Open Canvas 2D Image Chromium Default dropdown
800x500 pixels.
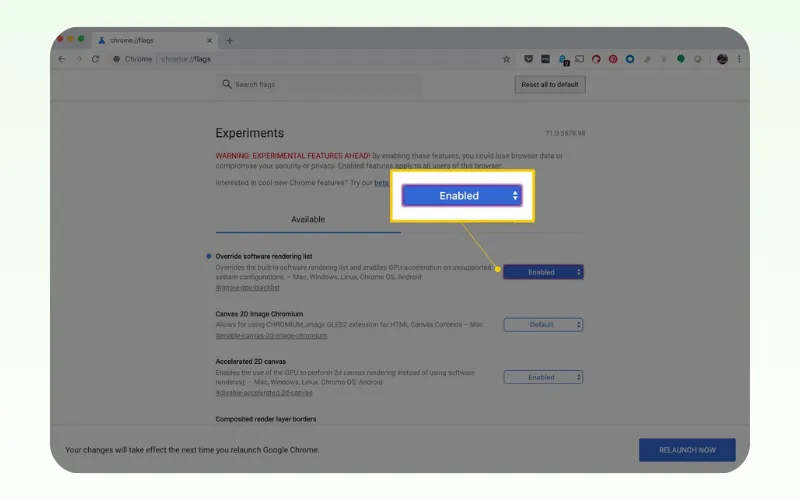[543, 324]
